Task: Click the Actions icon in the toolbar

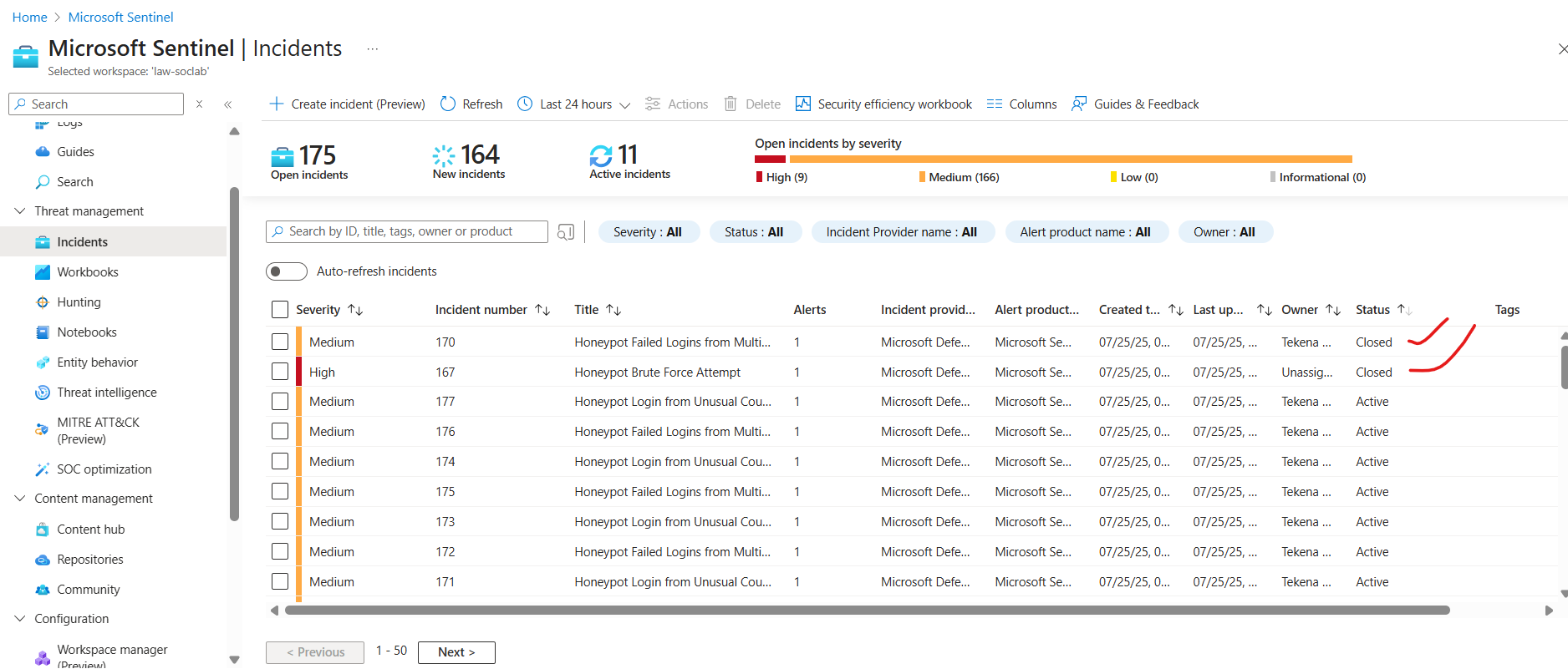Action: [653, 104]
